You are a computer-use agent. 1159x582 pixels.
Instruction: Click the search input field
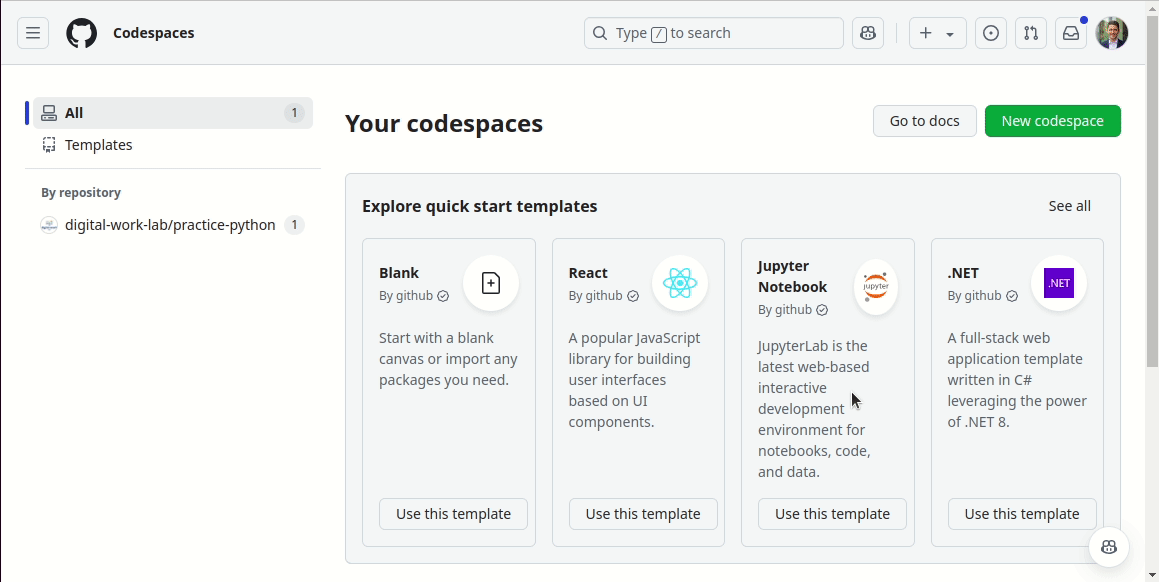click(713, 33)
